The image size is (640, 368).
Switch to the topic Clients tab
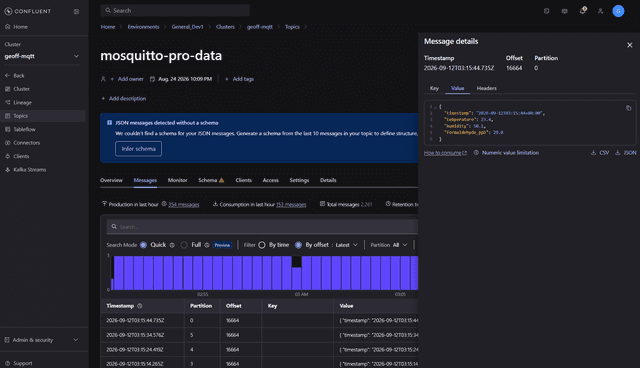[243, 180]
